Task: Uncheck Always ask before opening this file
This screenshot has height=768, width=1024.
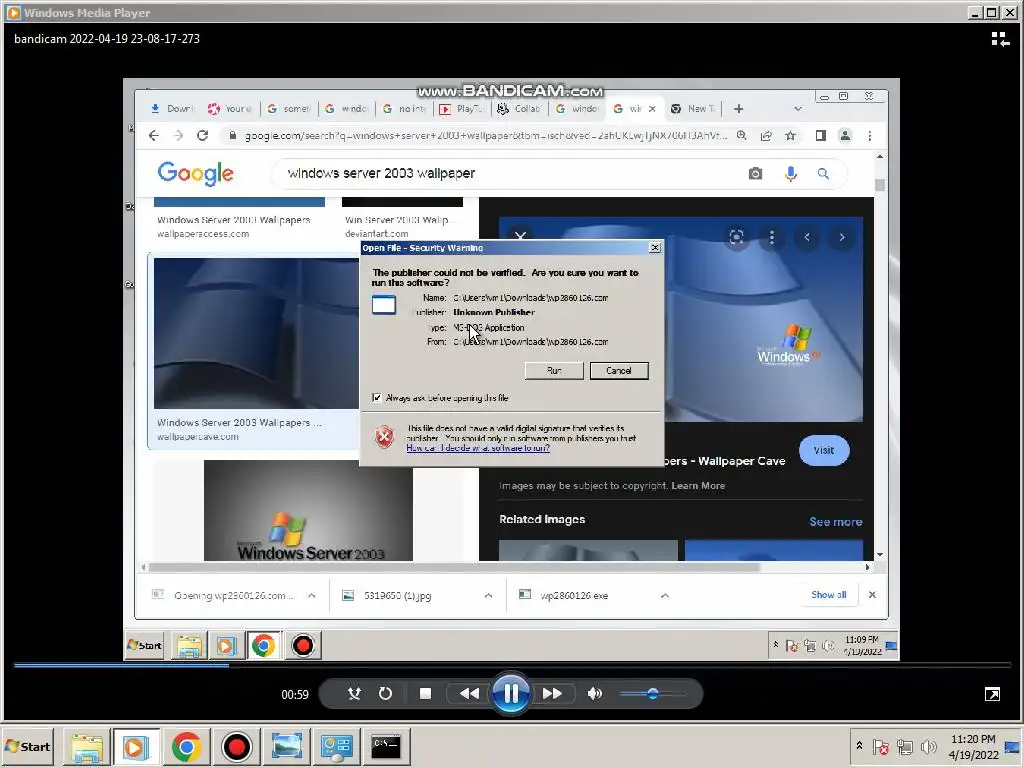Action: (x=377, y=398)
